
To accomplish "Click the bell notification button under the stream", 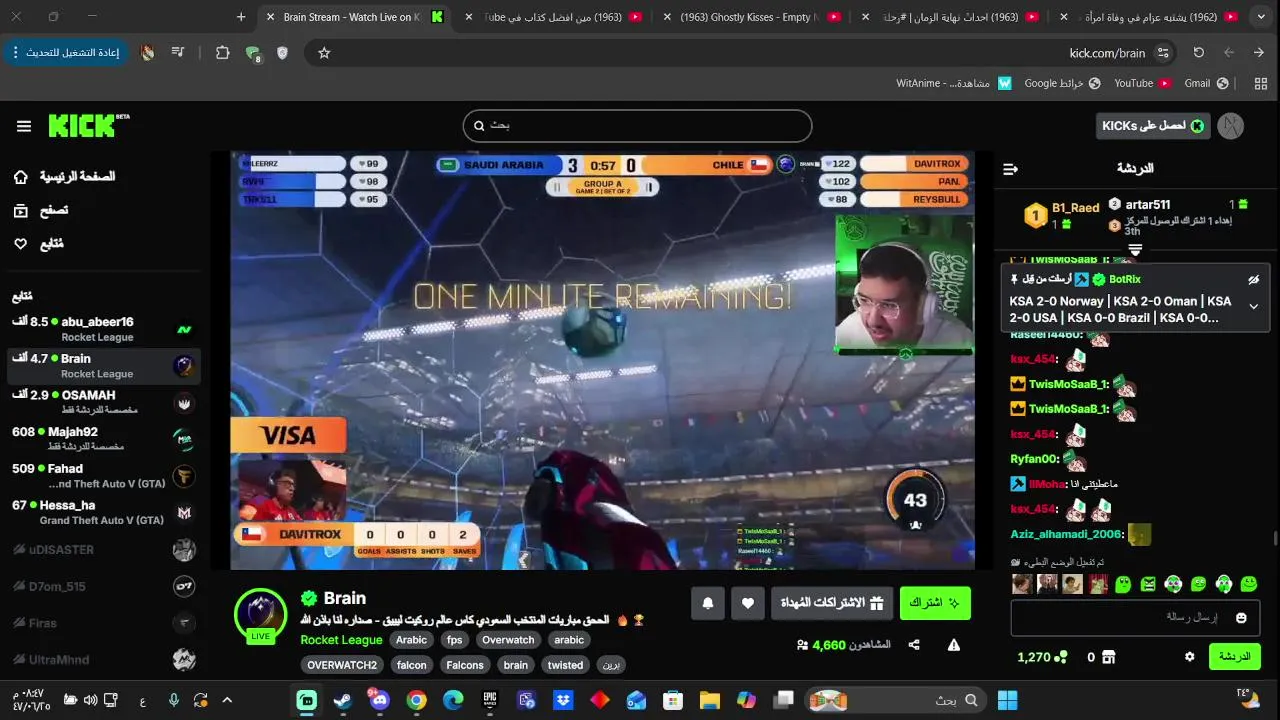I will [708, 603].
